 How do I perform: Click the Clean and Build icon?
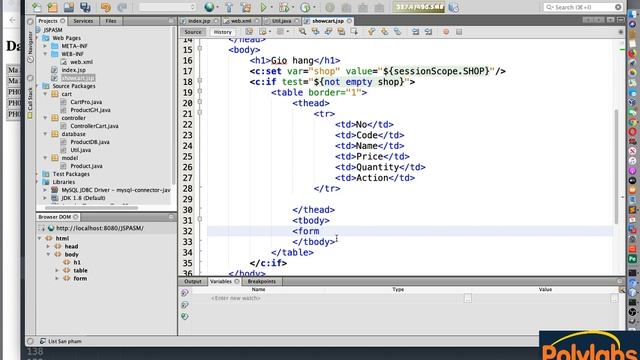coord(246,7)
